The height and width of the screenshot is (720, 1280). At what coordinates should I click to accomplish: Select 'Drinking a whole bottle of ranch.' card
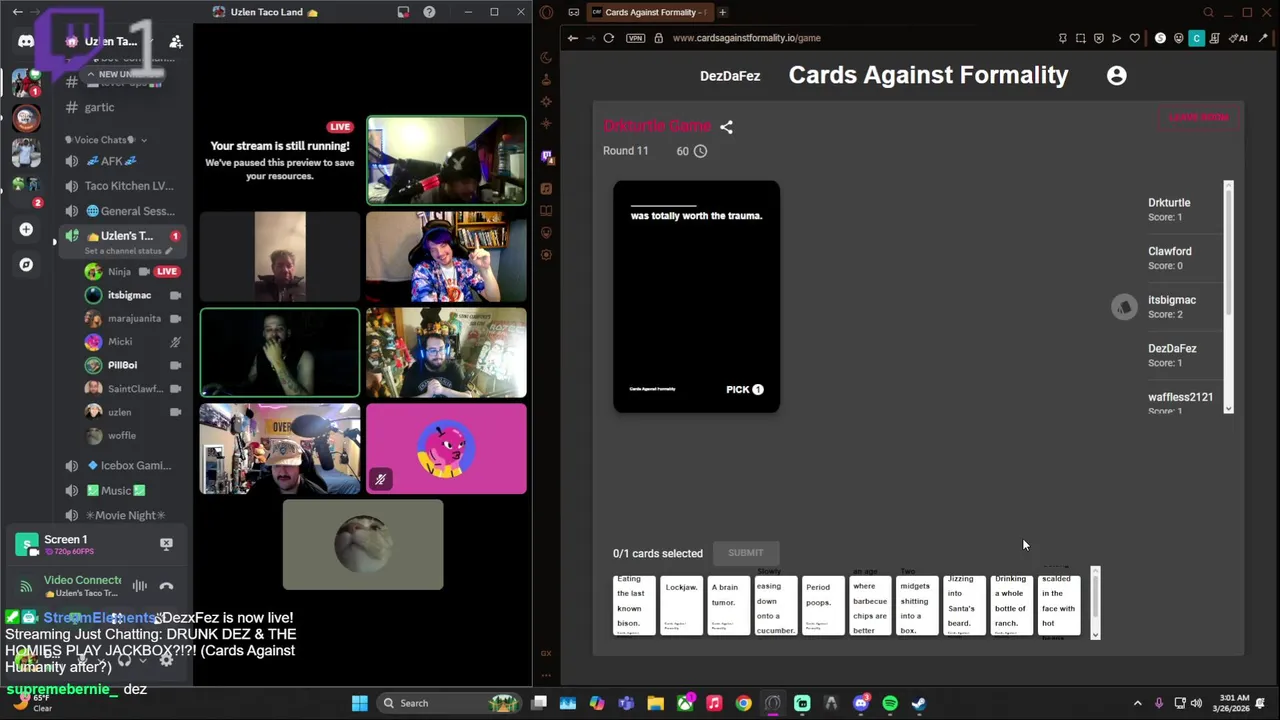pos(1012,605)
